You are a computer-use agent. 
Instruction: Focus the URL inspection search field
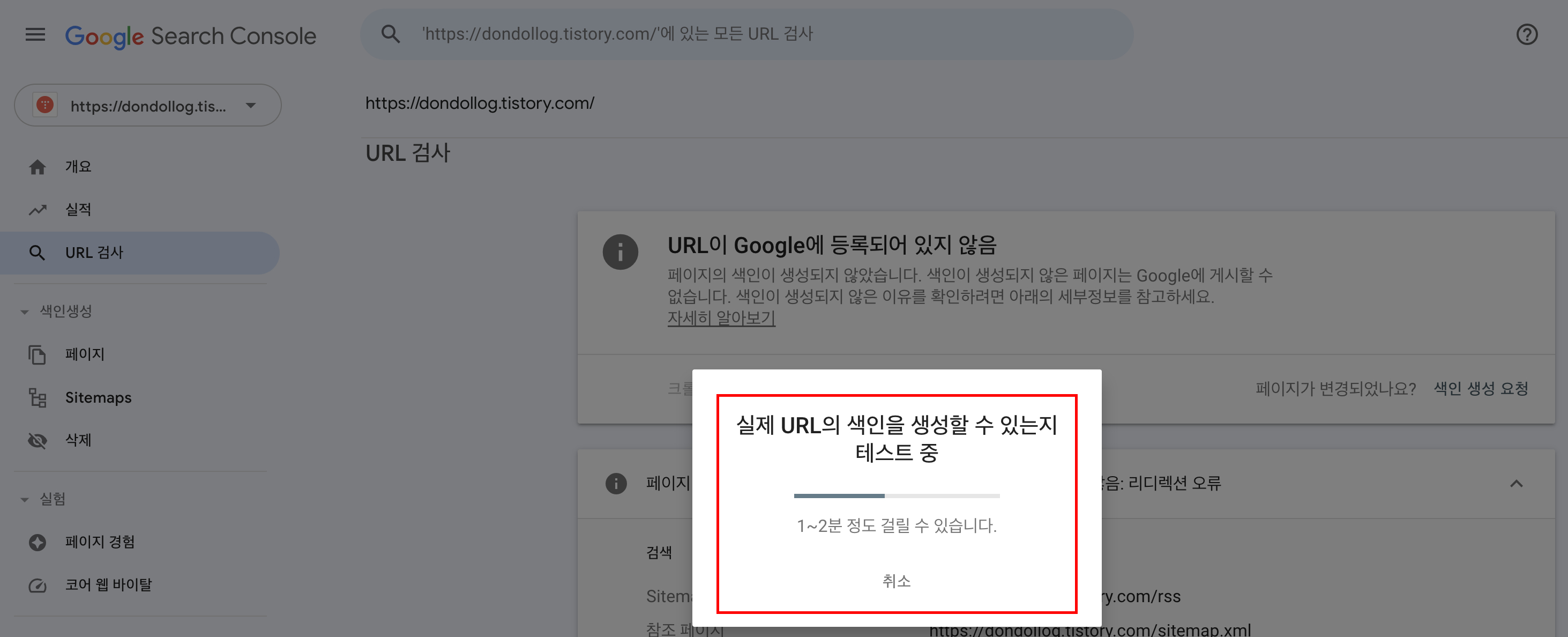(x=746, y=34)
